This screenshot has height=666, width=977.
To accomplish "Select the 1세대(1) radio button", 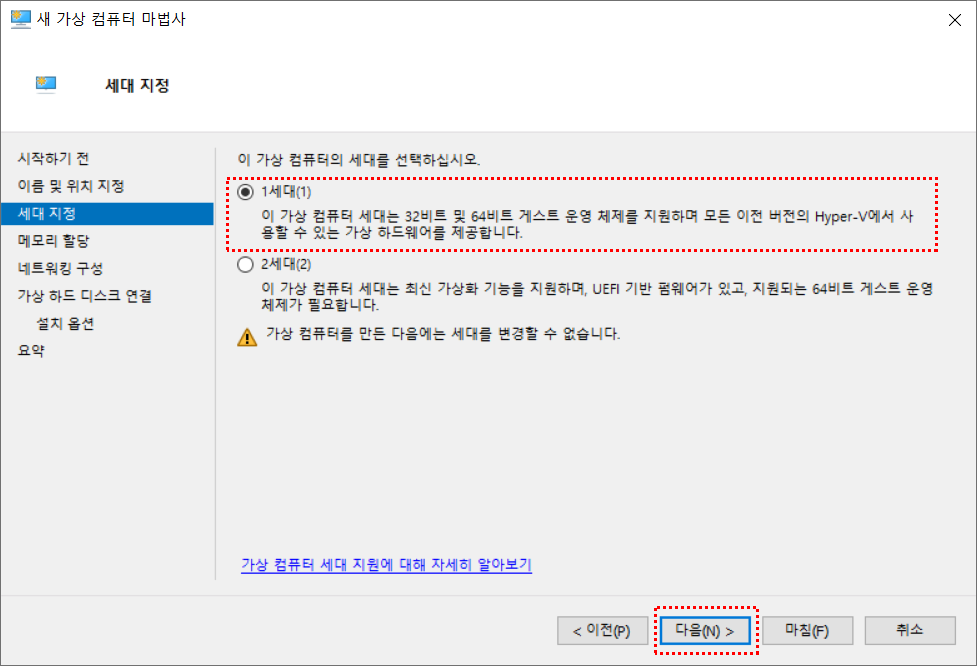I will (x=245, y=192).
